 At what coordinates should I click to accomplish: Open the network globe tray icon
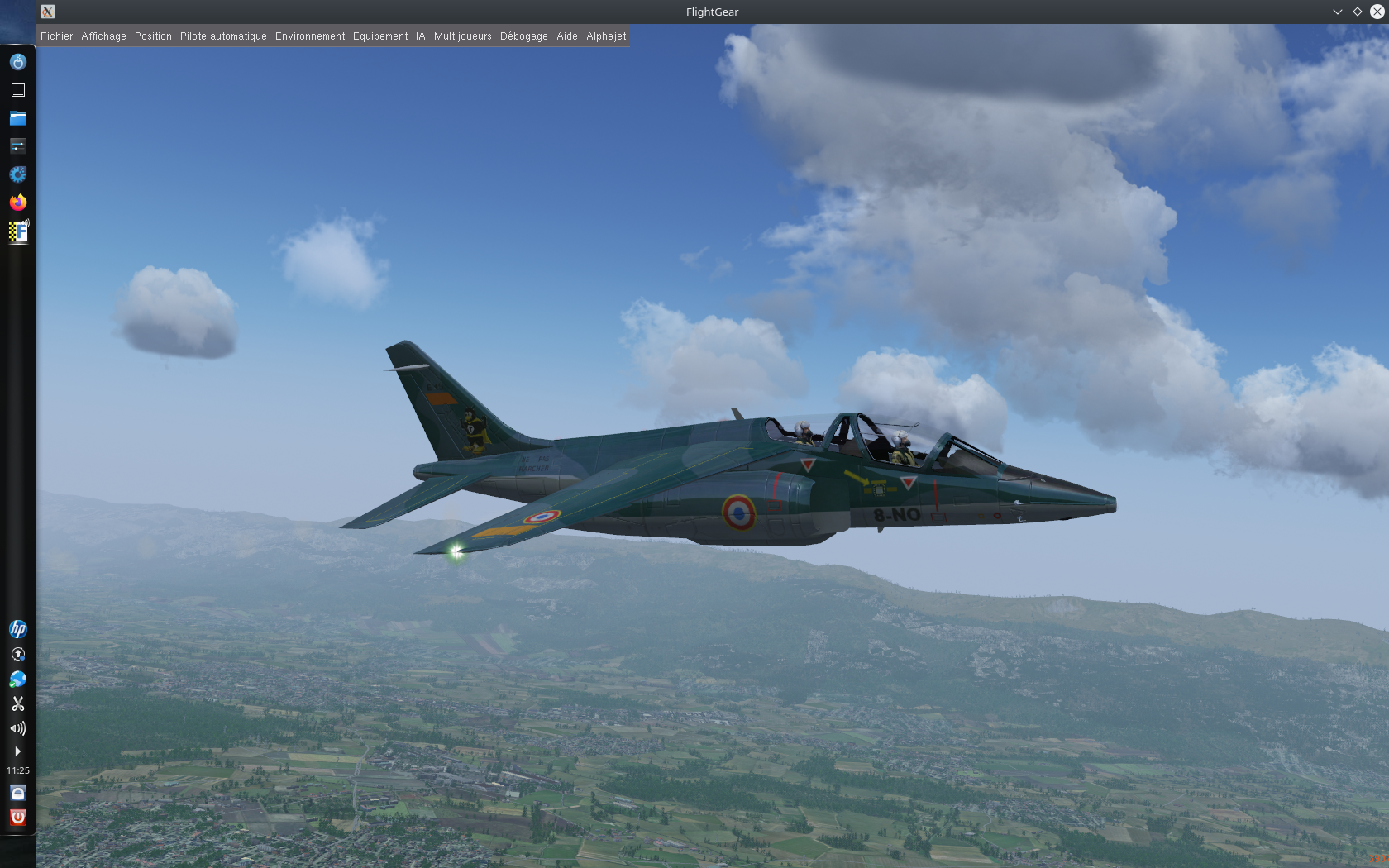18,679
